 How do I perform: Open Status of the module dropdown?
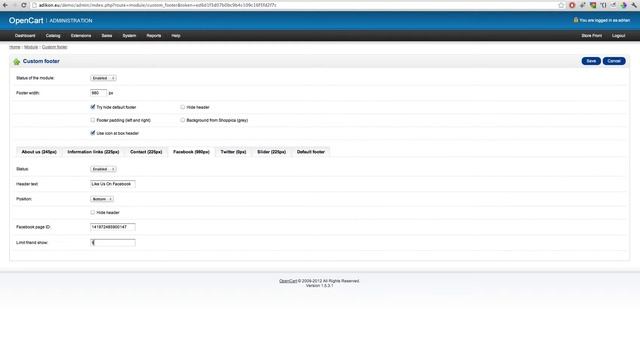tap(103, 78)
